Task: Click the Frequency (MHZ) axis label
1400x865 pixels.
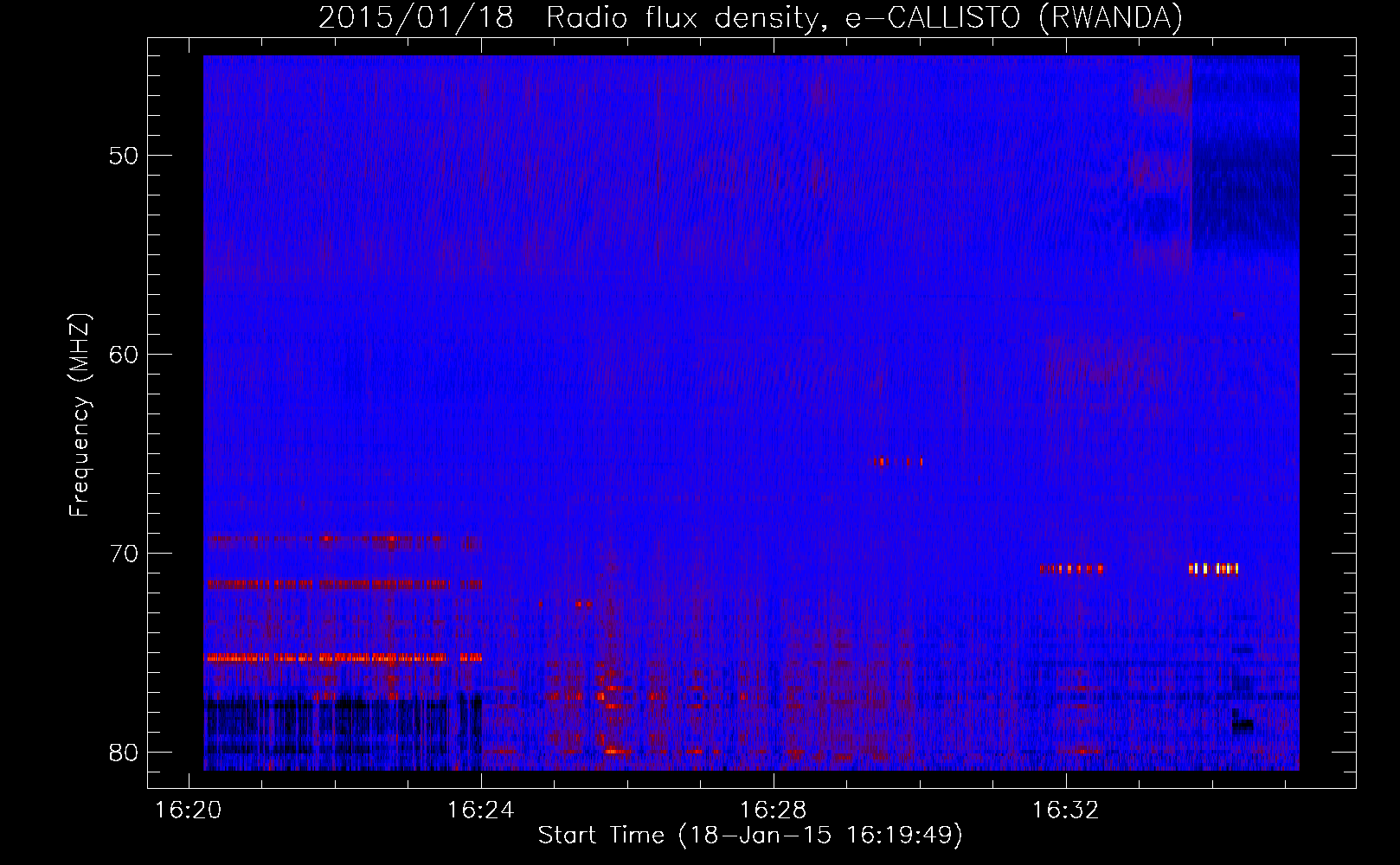Action: click(x=80, y=415)
